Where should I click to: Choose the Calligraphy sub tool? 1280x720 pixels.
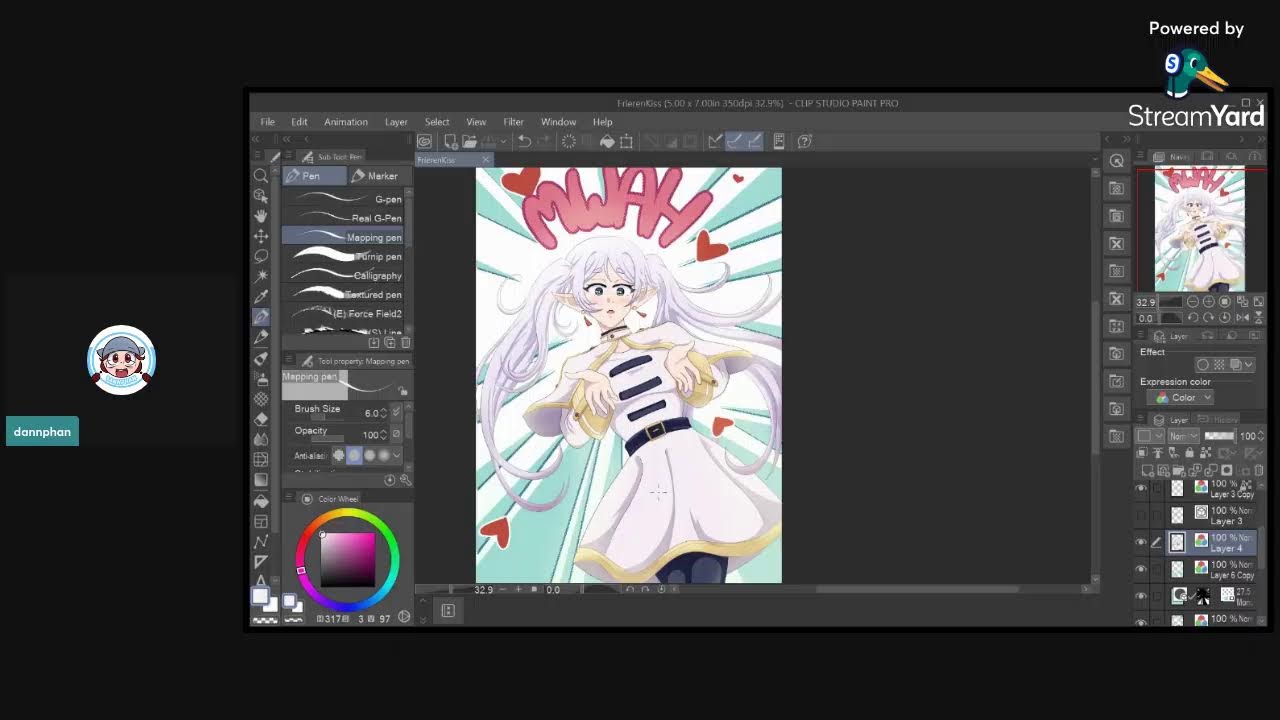343,275
